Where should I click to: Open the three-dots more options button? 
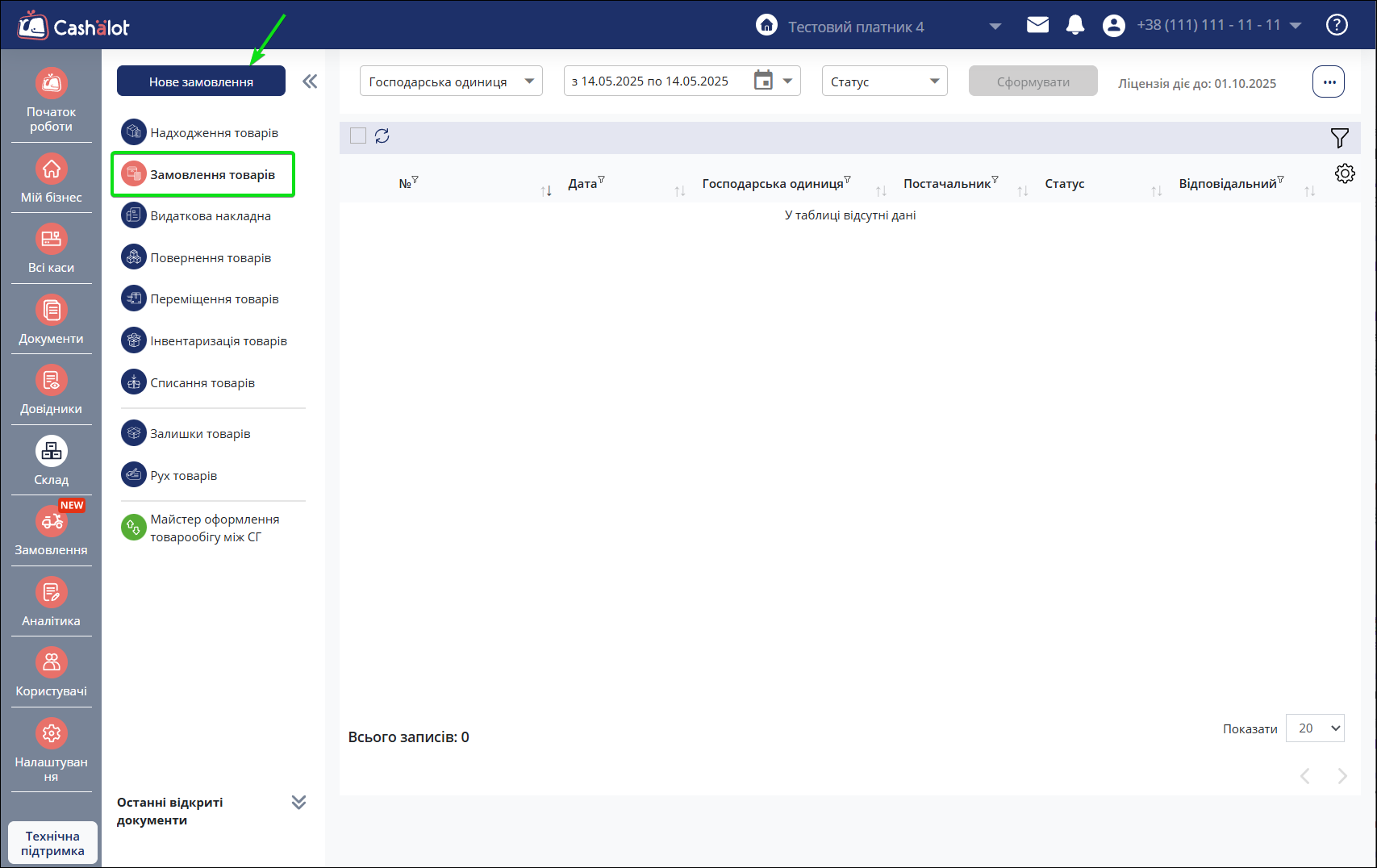1329,81
